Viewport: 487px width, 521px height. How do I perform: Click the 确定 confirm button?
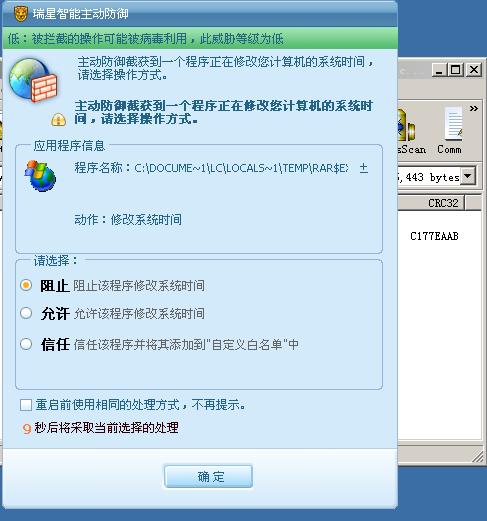coord(208,476)
